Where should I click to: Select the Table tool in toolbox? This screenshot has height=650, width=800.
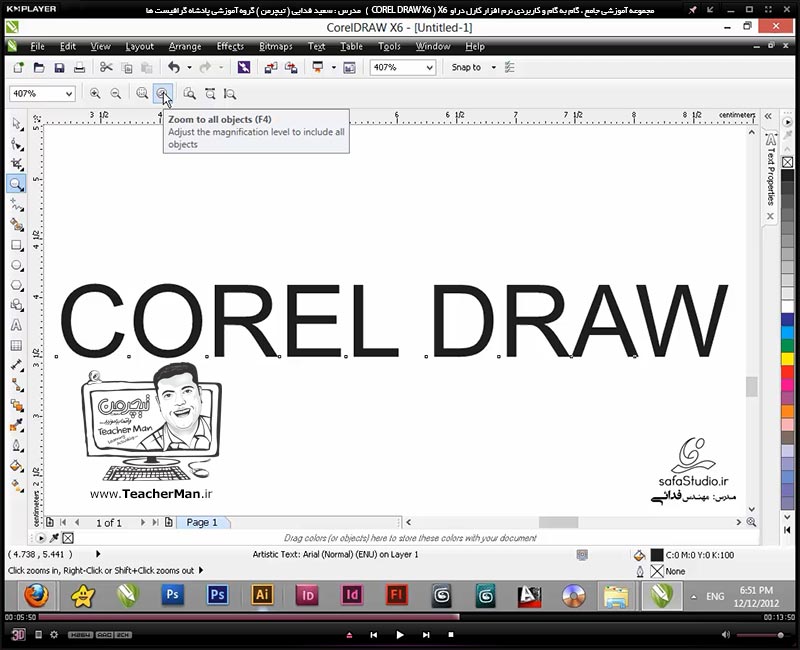[x=16, y=345]
